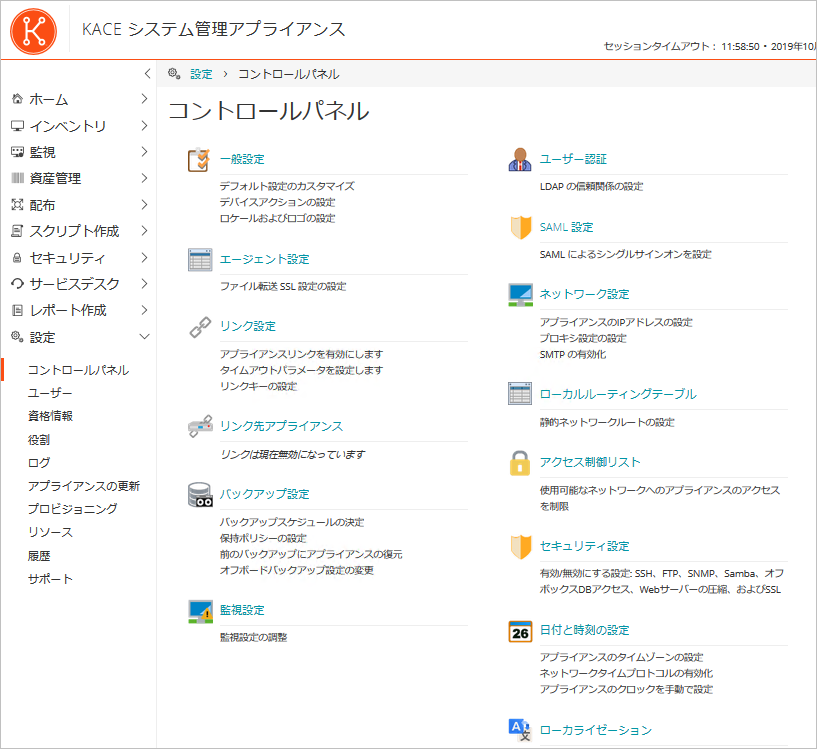The height and width of the screenshot is (749, 817).
Task: Select コントロールパネル in the sidebar submenu
Action: coord(78,370)
